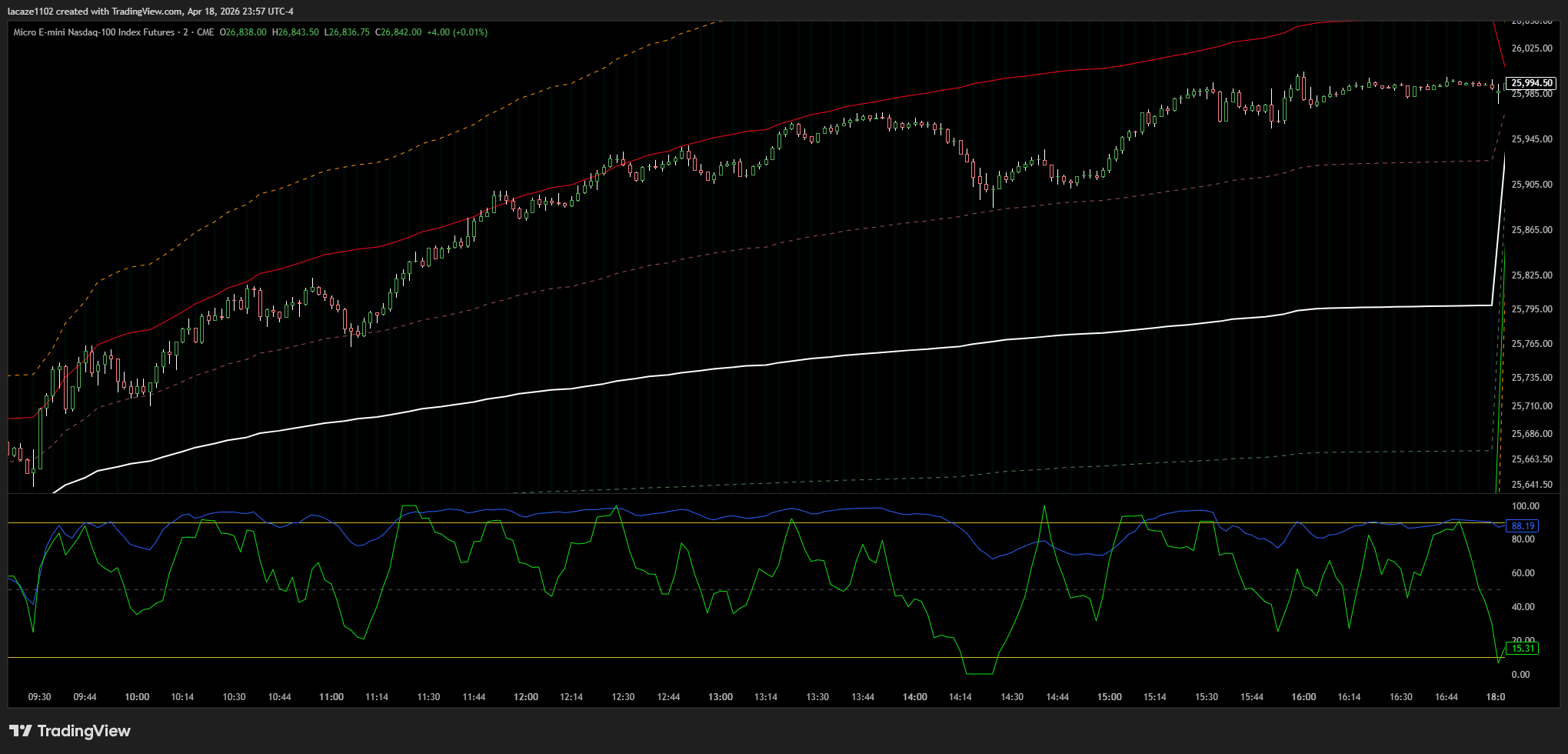
Task: Click the 25,865.00 price axis label
Action: coord(1532,230)
